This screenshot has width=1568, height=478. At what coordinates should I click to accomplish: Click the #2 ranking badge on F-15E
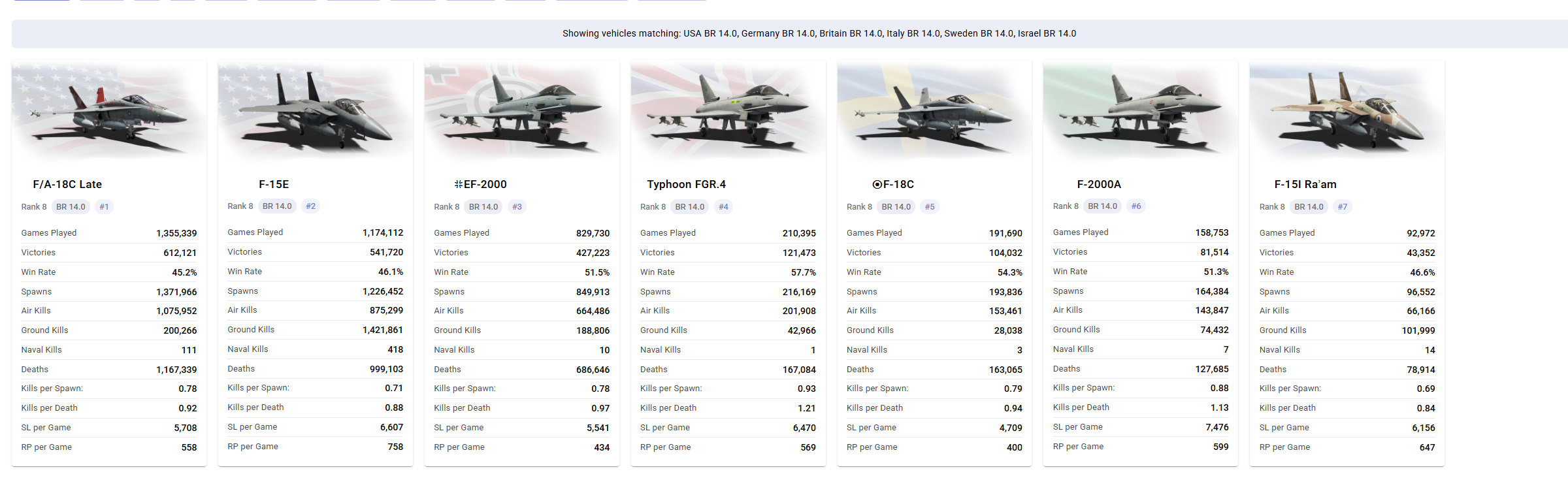click(x=310, y=206)
